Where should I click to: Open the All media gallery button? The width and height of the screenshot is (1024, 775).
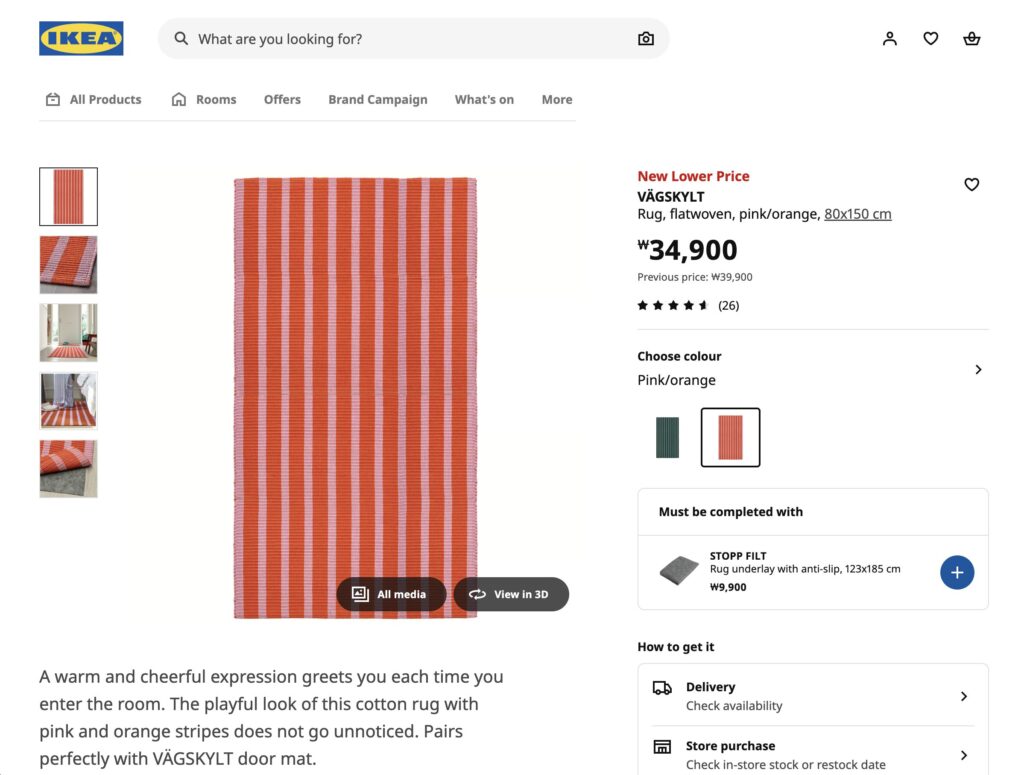pyautogui.click(x=390, y=594)
